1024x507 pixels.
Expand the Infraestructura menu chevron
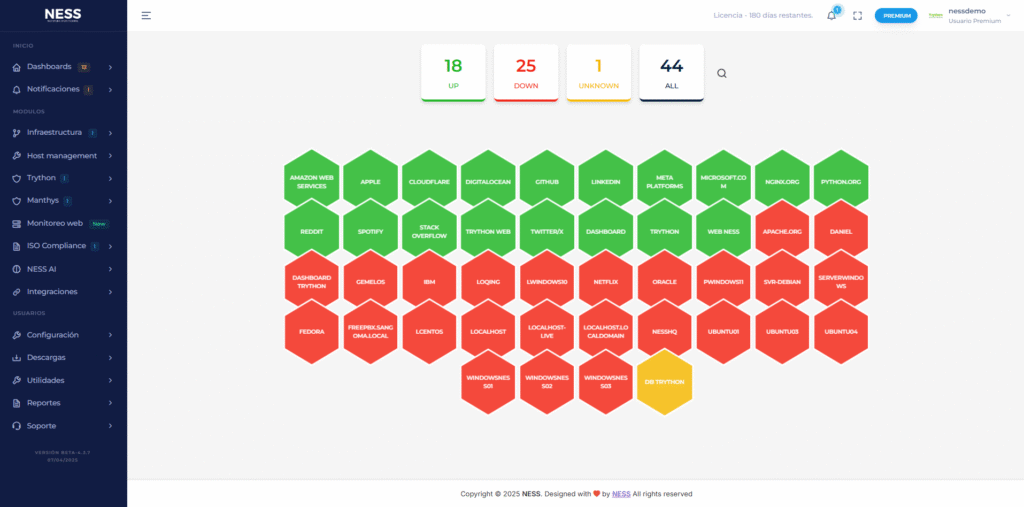tap(110, 133)
